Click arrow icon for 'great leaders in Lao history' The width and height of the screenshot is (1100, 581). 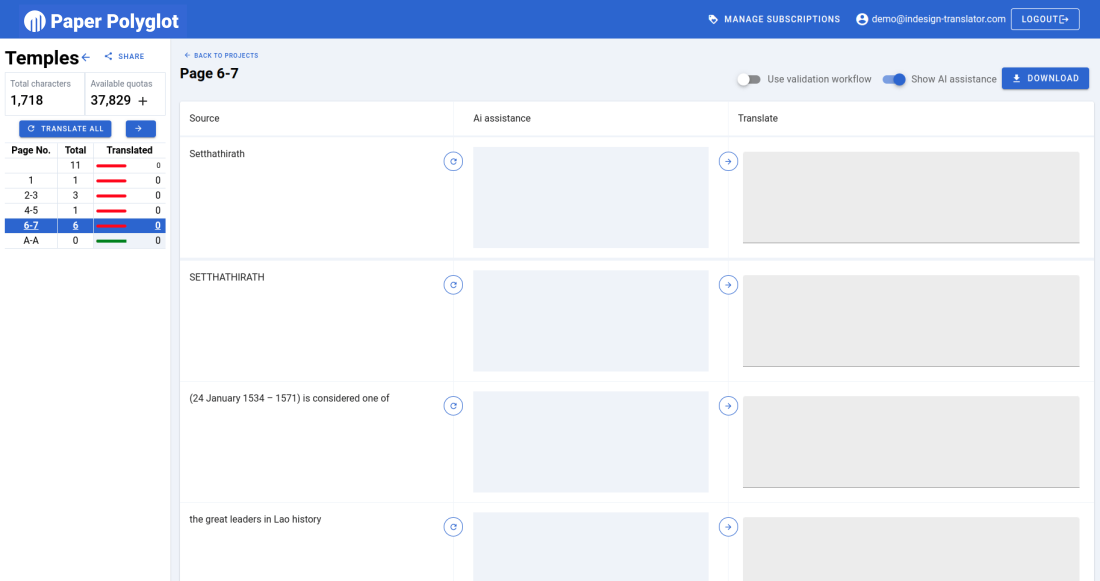coord(728,527)
